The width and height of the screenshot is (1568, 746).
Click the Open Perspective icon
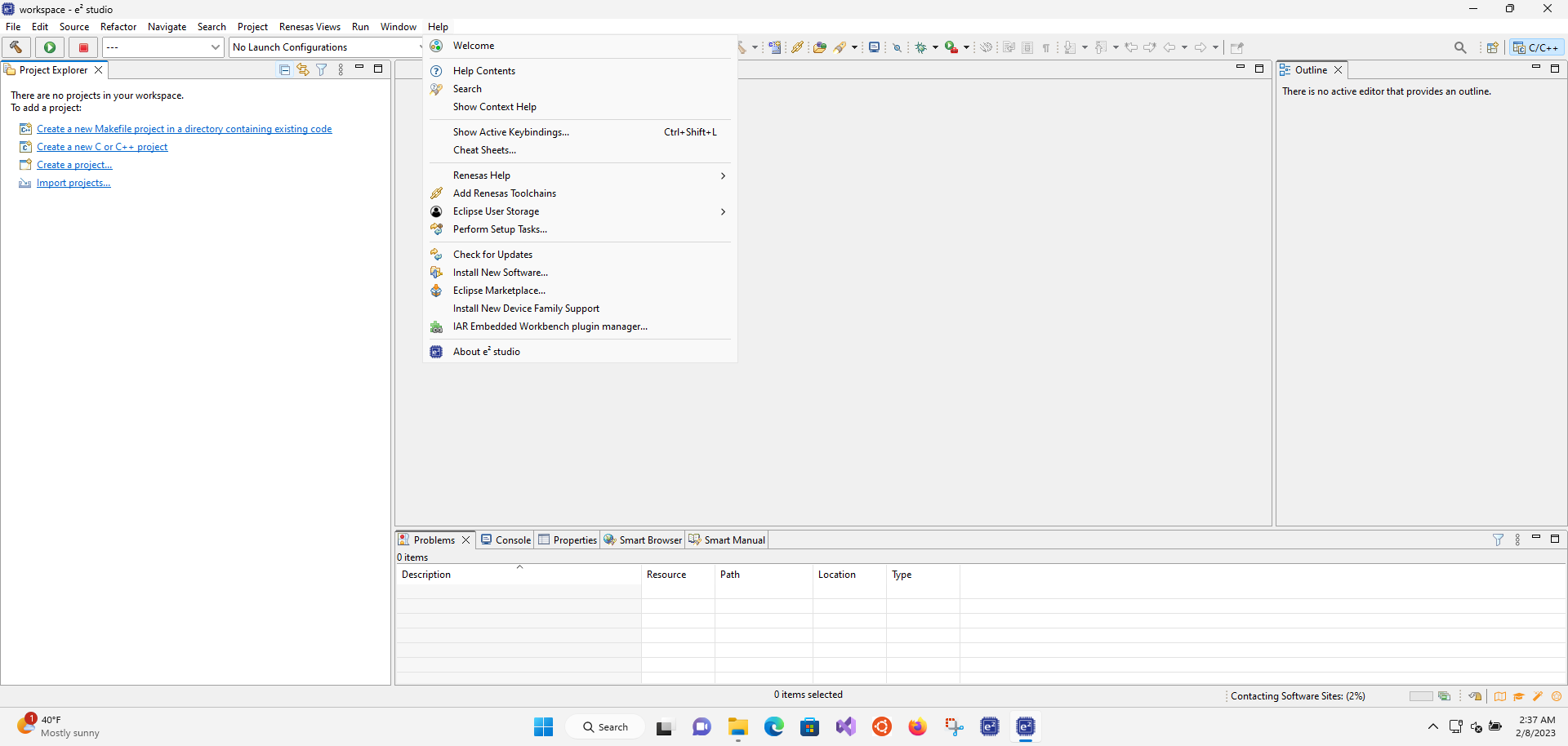pyautogui.click(x=1492, y=47)
